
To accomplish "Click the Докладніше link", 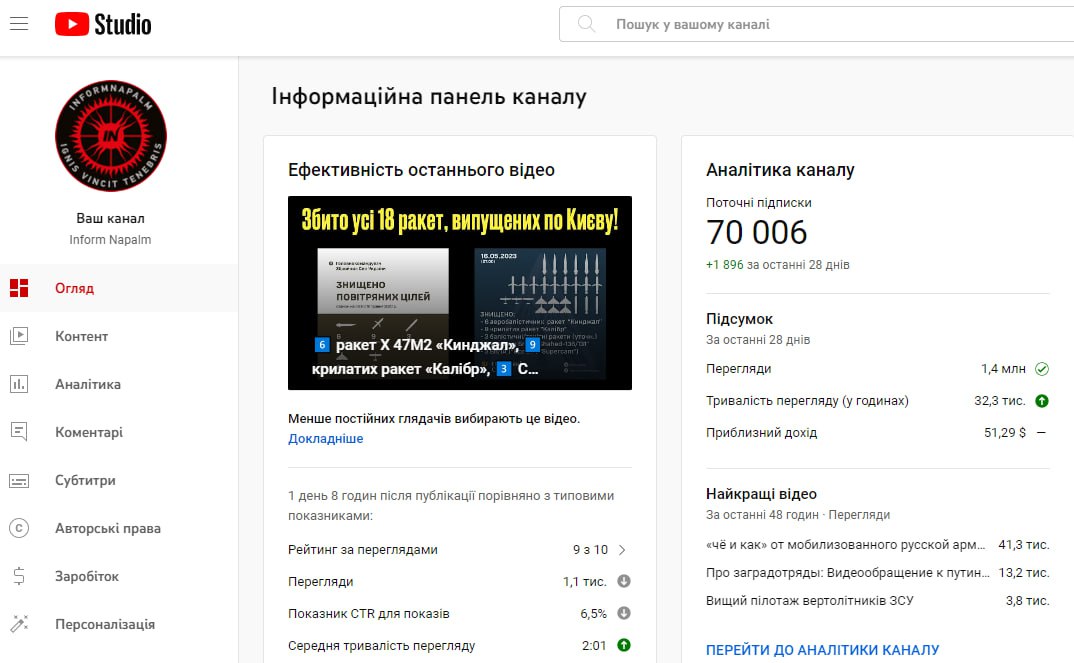I will coord(325,438).
